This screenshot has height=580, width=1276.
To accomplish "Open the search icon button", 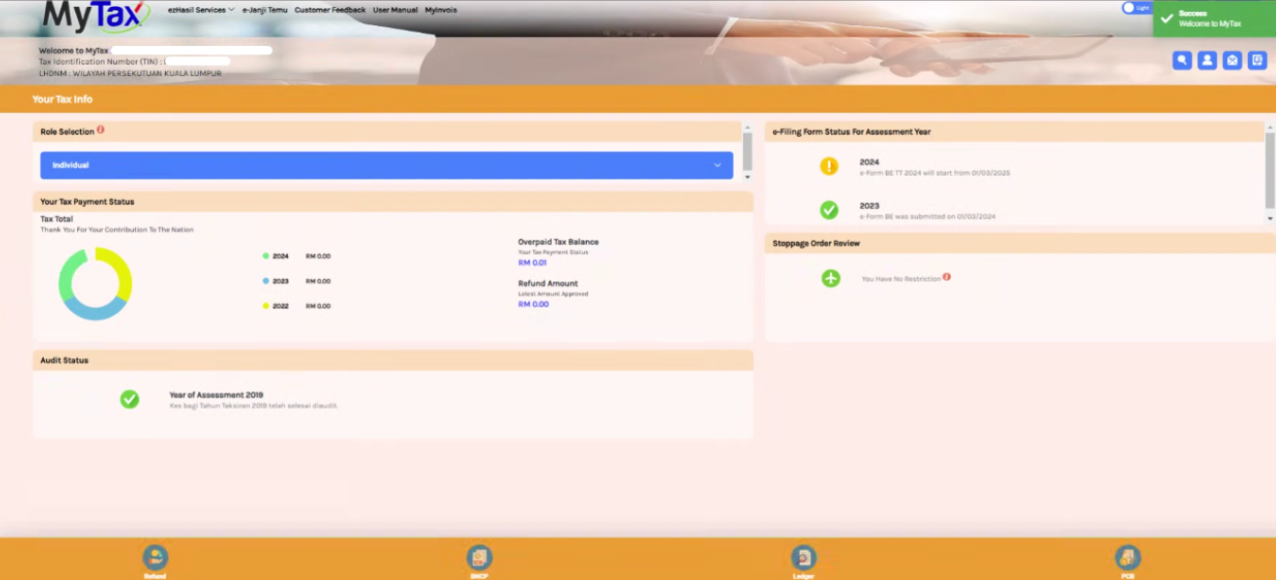I will pyautogui.click(x=1182, y=60).
